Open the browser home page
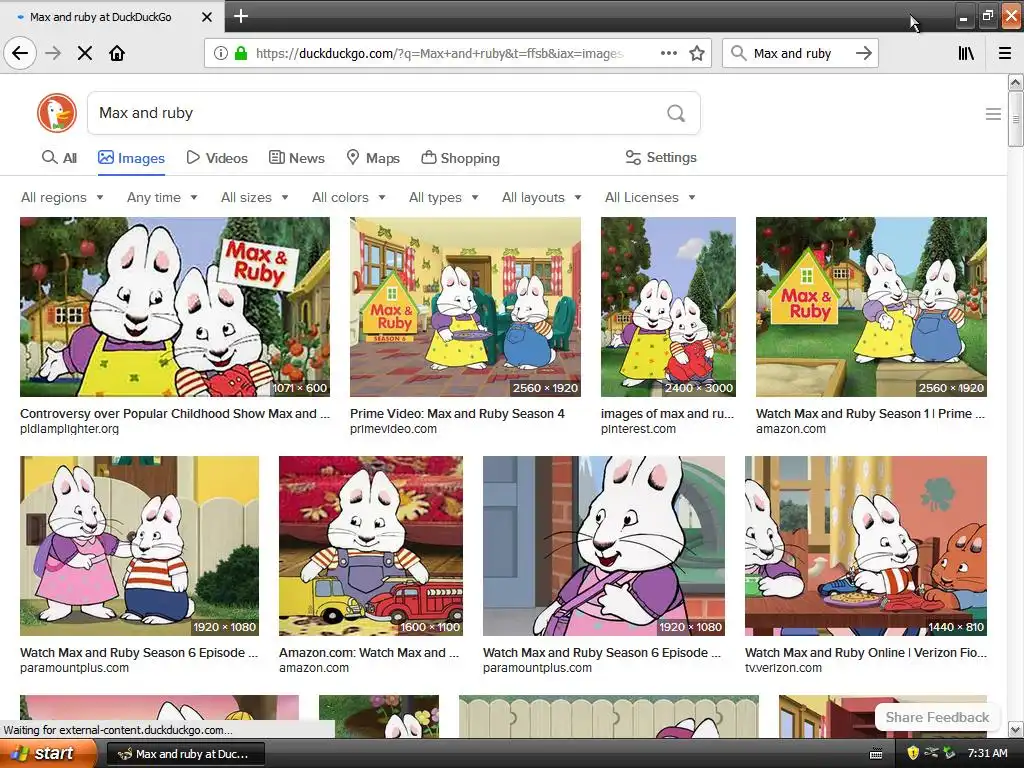The height and width of the screenshot is (768, 1024). coord(117,53)
